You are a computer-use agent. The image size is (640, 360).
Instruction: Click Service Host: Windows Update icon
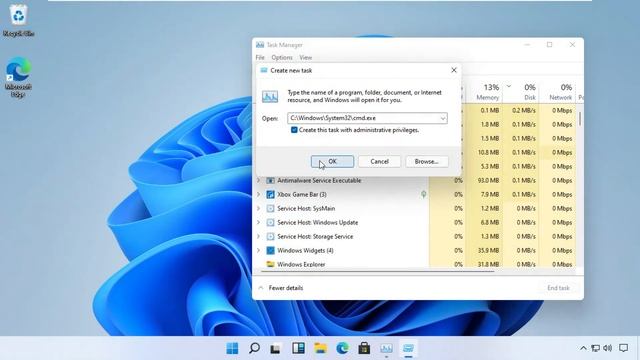pyautogui.click(x=270, y=222)
